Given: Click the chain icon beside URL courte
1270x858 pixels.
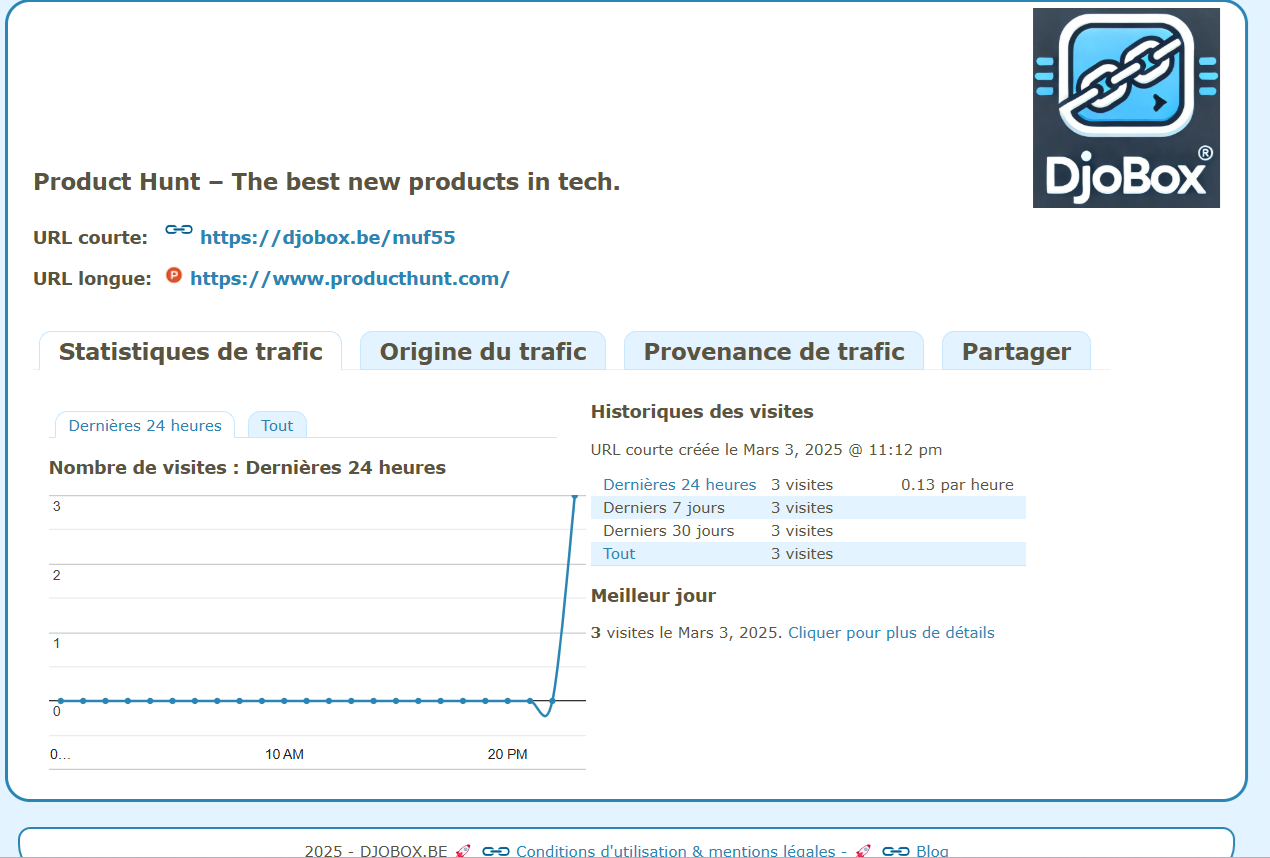Looking at the screenshot, I should 179,230.
